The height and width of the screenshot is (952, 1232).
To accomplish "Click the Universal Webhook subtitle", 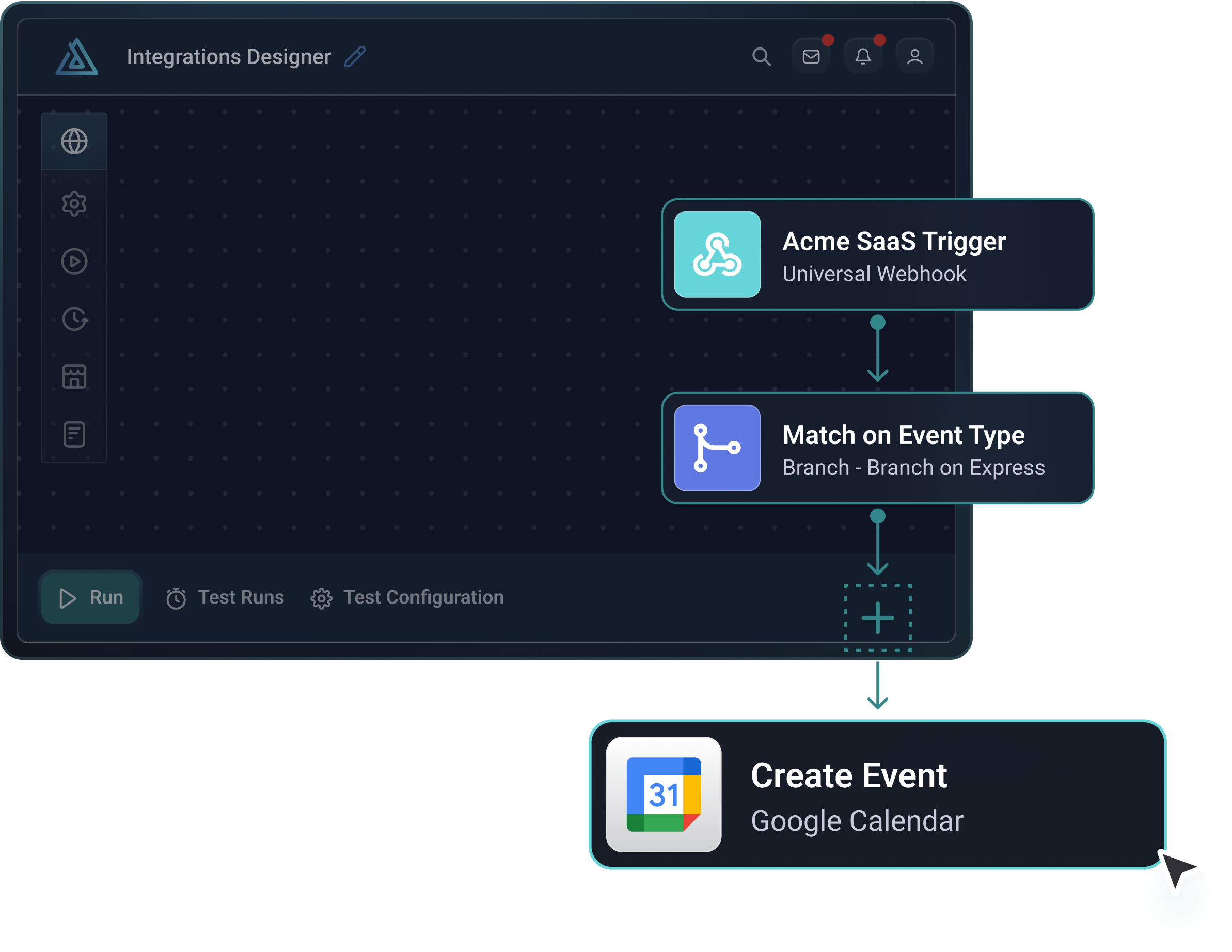I will pyautogui.click(x=874, y=274).
